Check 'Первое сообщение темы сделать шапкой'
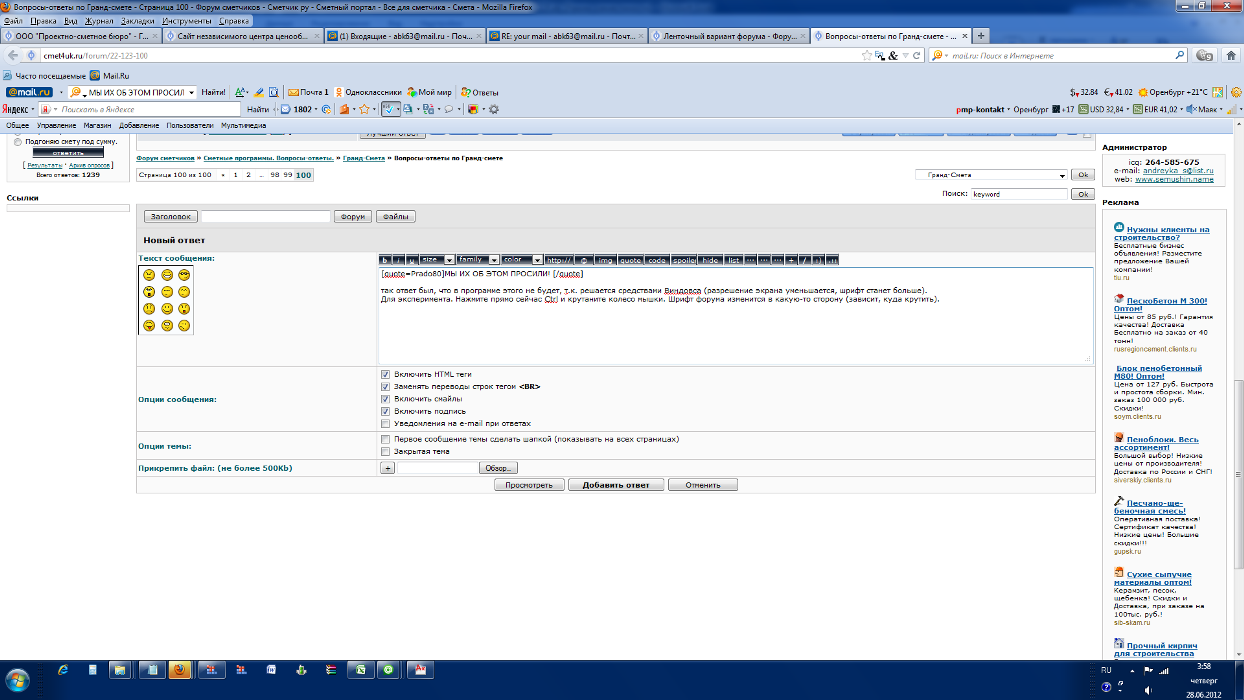The width and height of the screenshot is (1244, 700). point(385,439)
